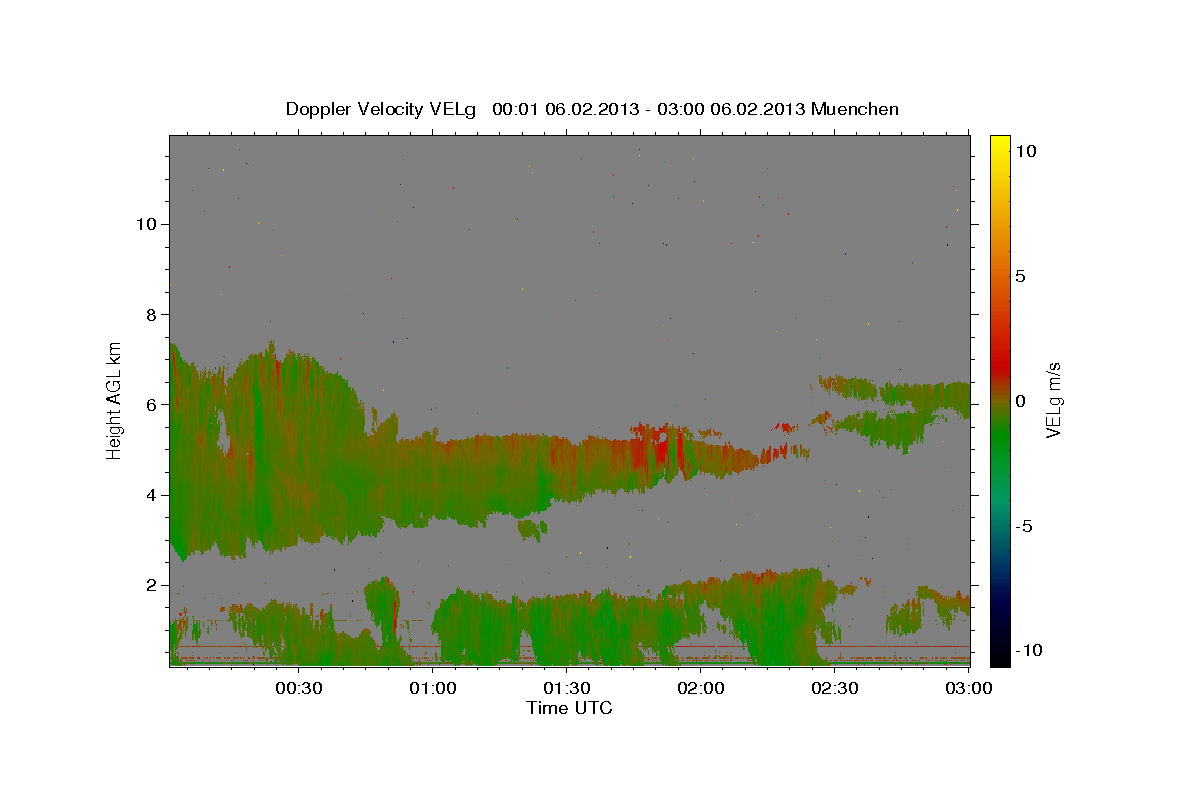
Task: Select the 01:00 time tick label
Action: tap(434, 689)
